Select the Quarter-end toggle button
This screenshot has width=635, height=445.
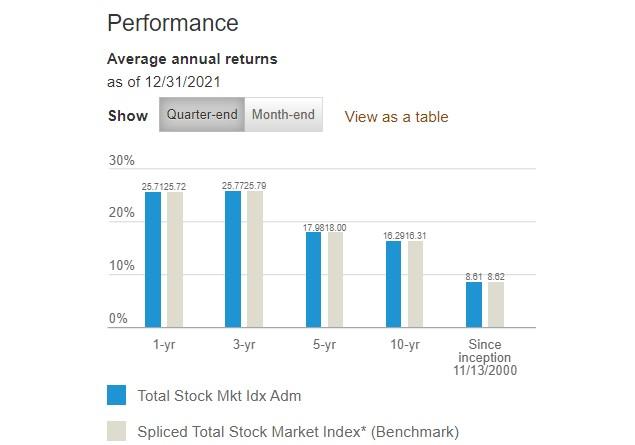click(202, 115)
